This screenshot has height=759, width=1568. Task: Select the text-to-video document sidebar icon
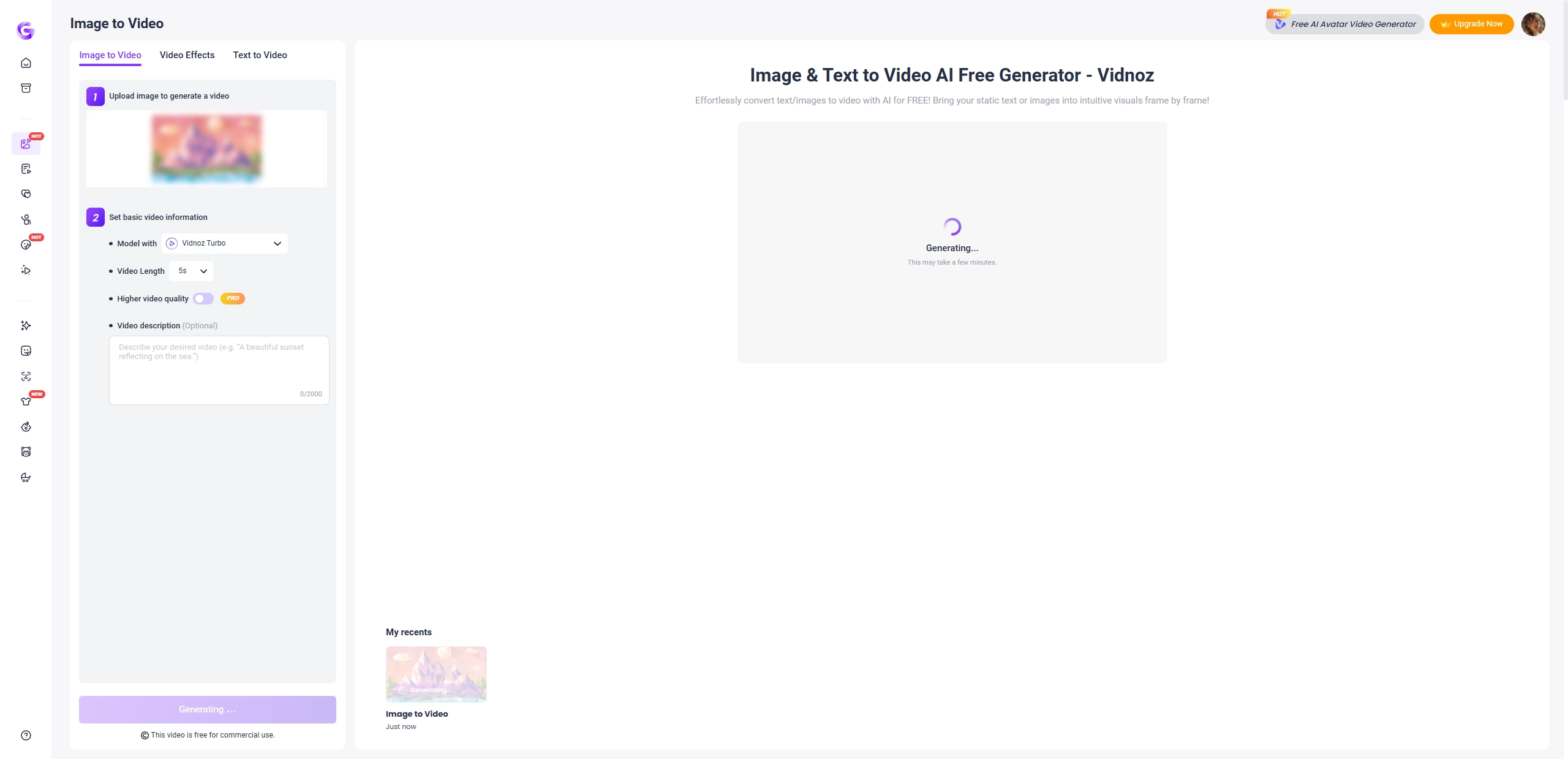click(26, 169)
